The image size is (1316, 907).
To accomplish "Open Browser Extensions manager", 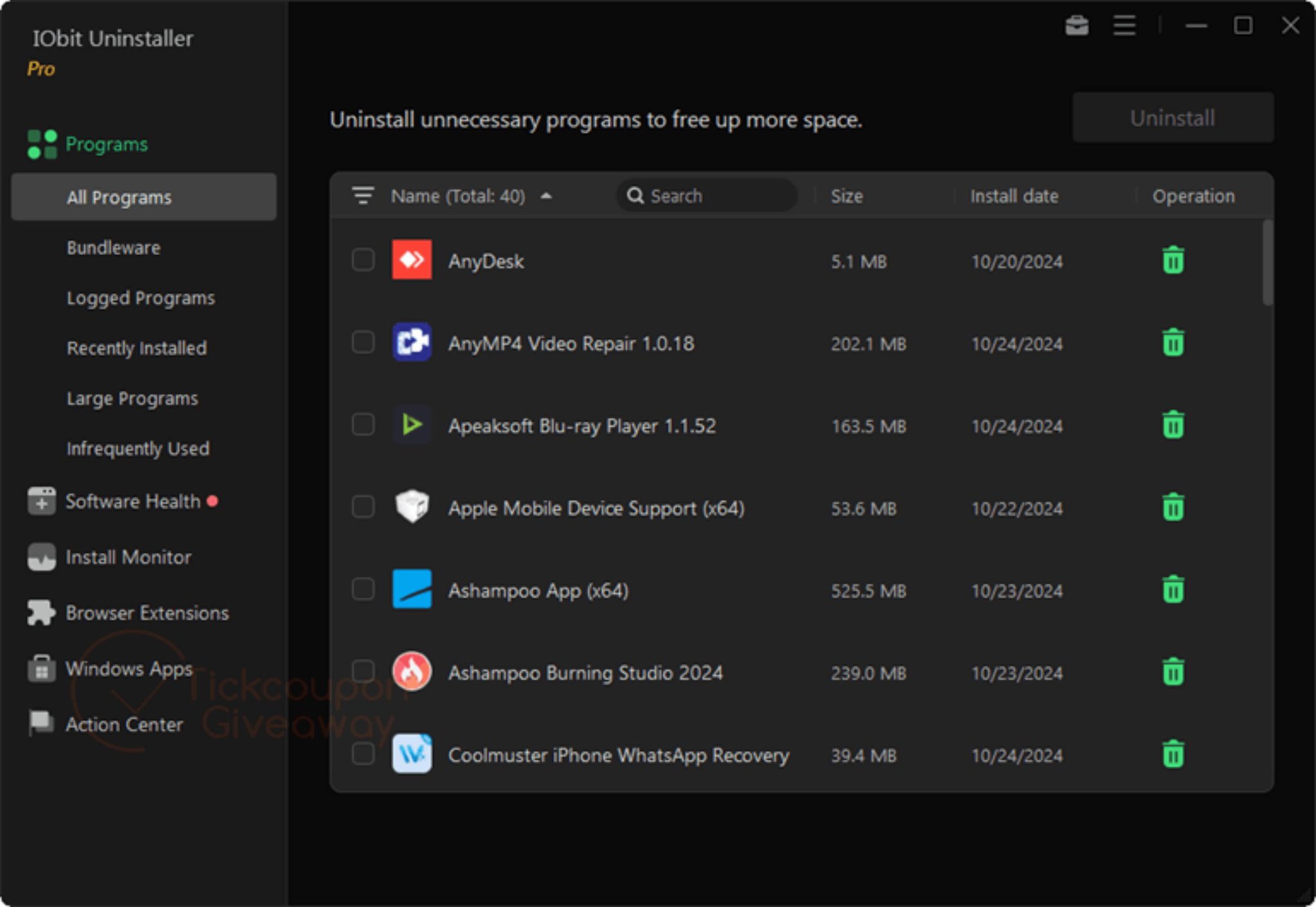I will point(146,613).
